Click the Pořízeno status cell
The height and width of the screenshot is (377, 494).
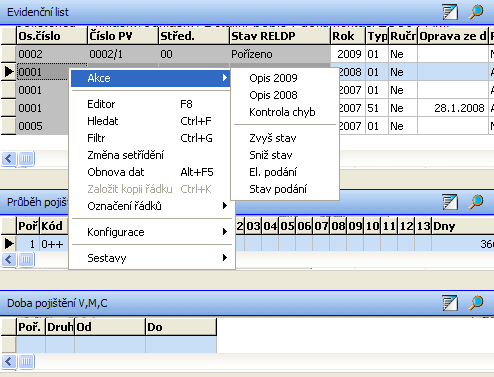point(280,54)
